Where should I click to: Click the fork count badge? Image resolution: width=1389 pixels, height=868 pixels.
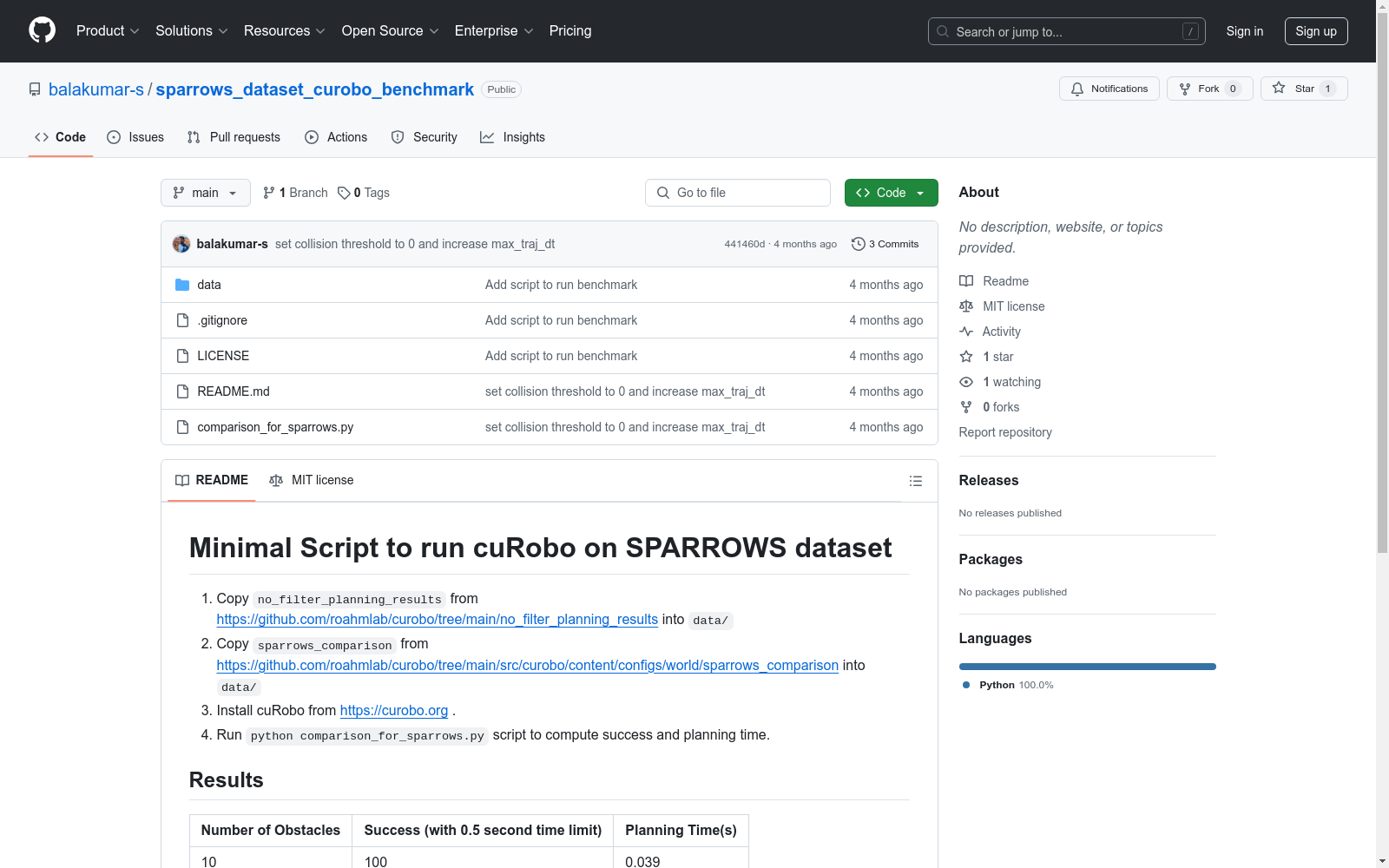(1233, 89)
